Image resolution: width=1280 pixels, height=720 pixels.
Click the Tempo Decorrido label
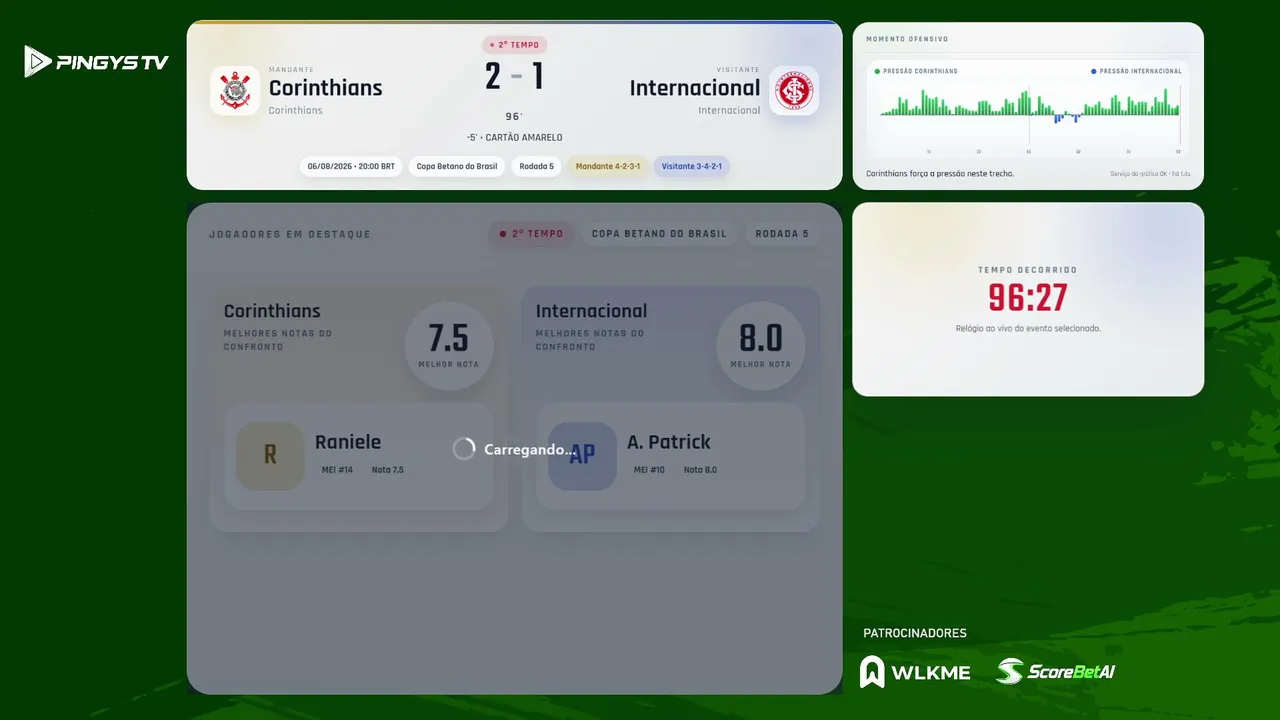(1028, 270)
